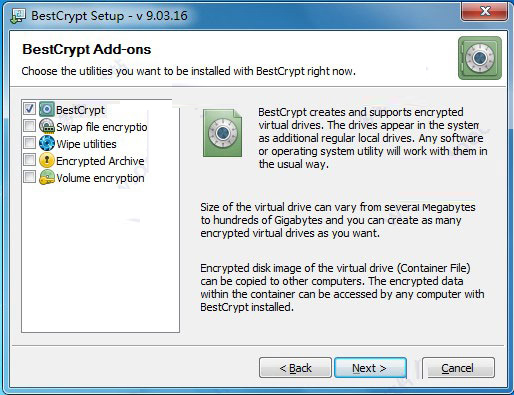Check the Encrypted Archive checkbox
The height and width of the screenshot is (395, 514).
29,160
